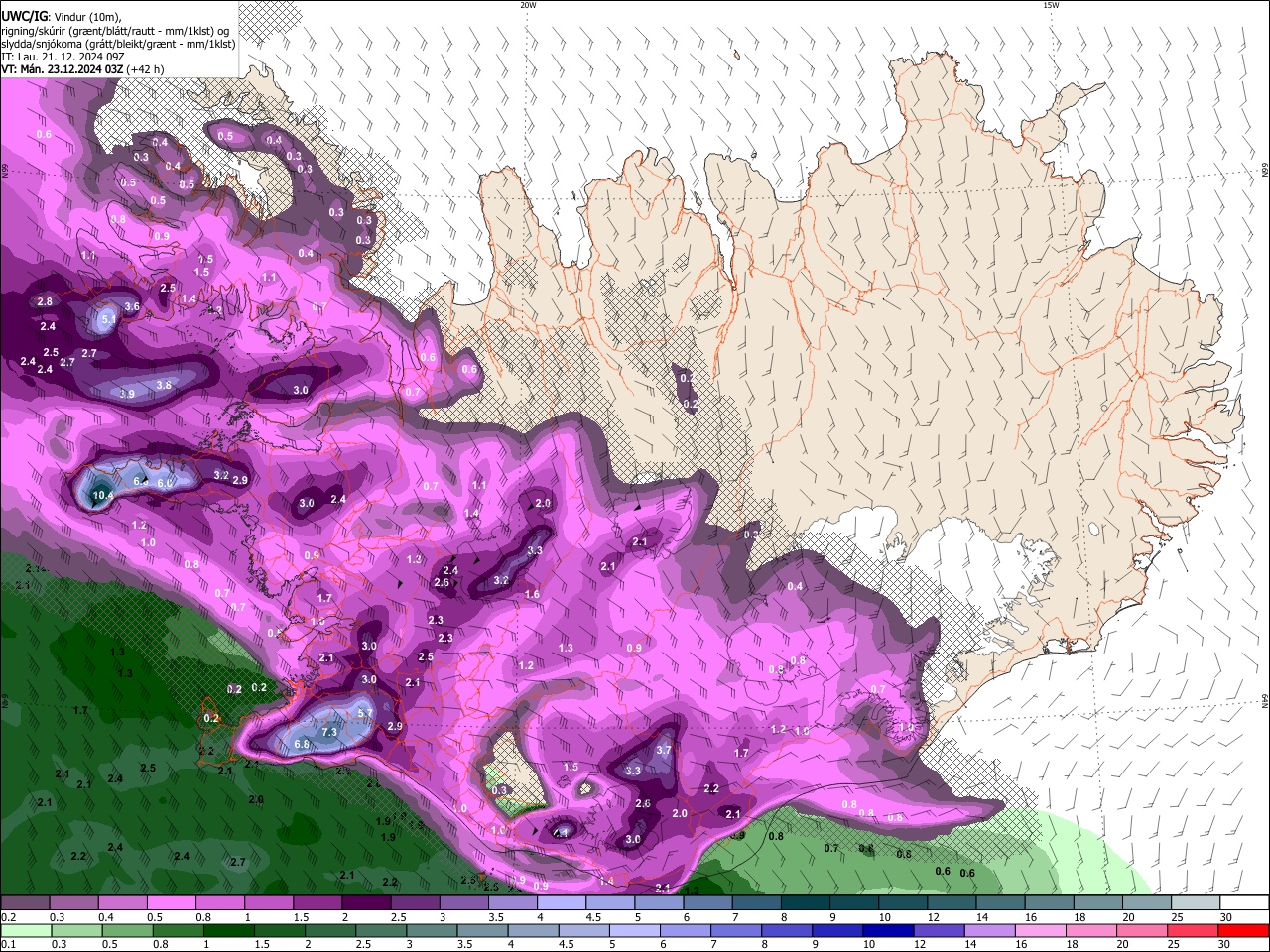
Task: Click the 5.7 precipitation value label
Action: [x=364, y=713]
